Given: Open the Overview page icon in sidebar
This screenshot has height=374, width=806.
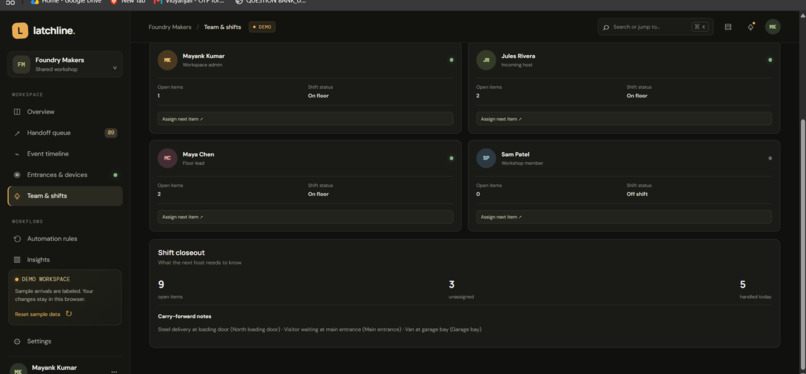Looking at the screenshot, I should point(17,112).
